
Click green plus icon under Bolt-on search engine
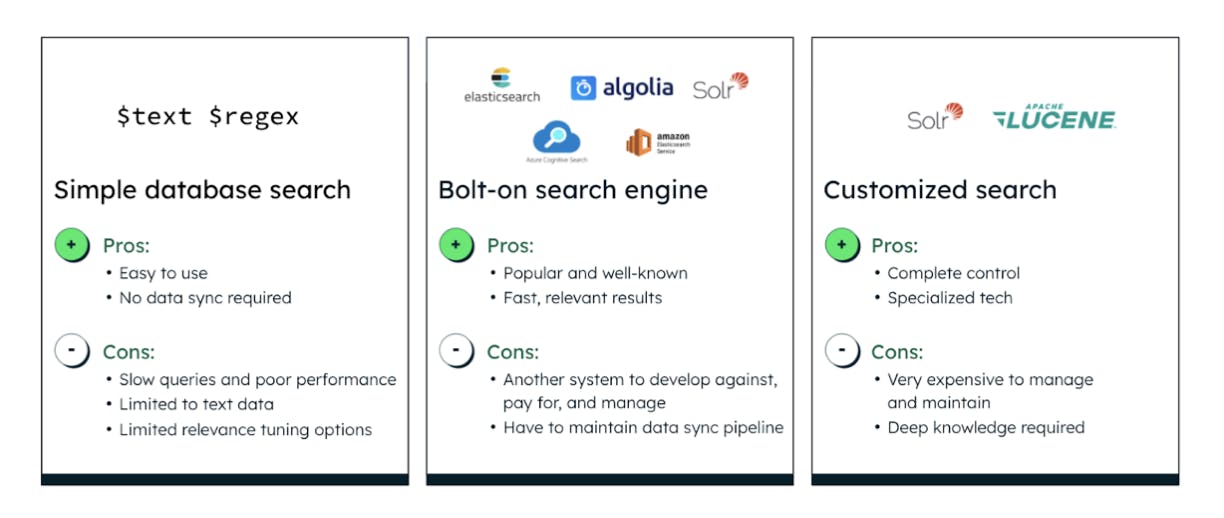pos(456,245)
